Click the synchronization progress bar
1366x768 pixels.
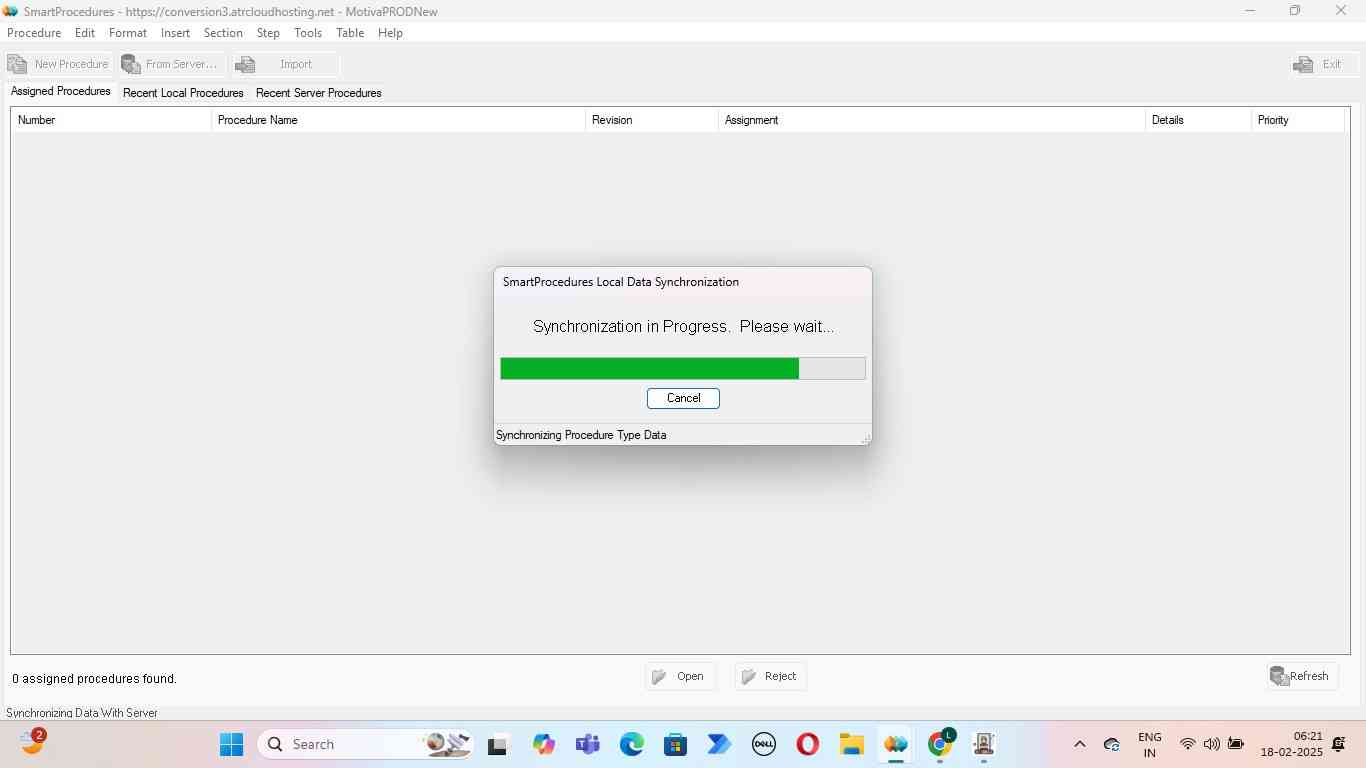[683, 368]
